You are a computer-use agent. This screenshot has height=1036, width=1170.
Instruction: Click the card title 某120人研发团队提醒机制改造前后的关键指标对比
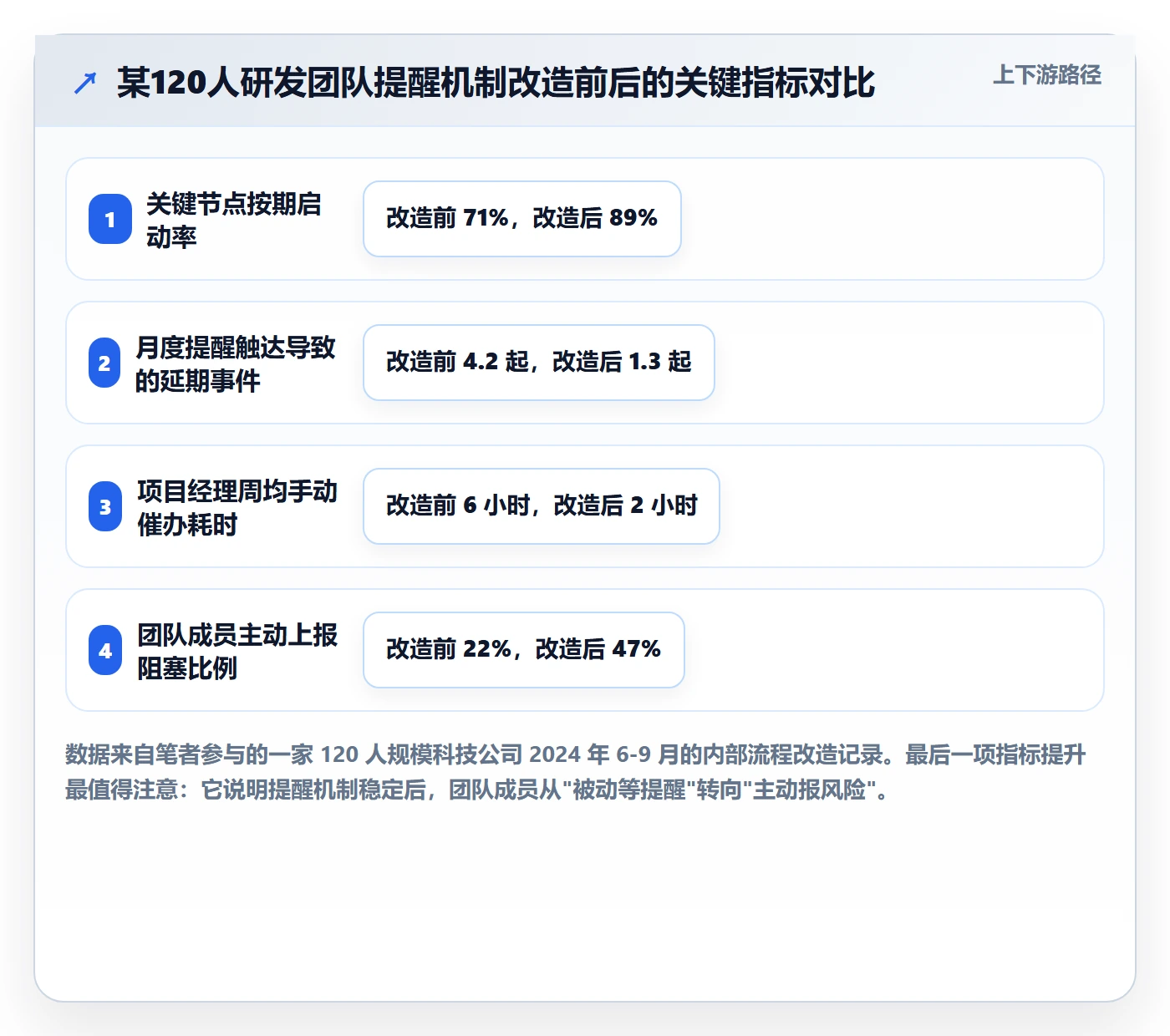pos(496,83)
